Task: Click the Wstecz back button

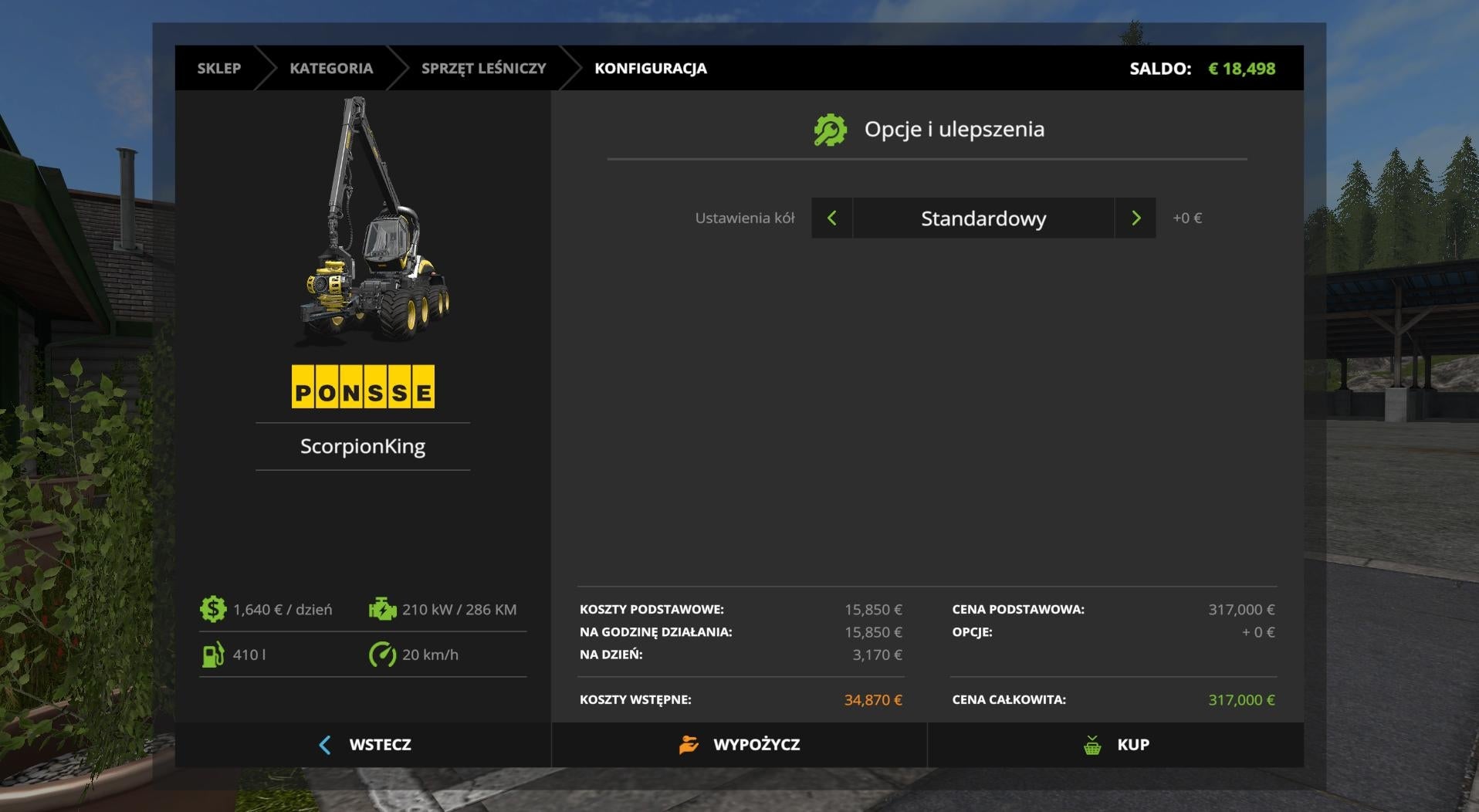Action: [364, 745]
